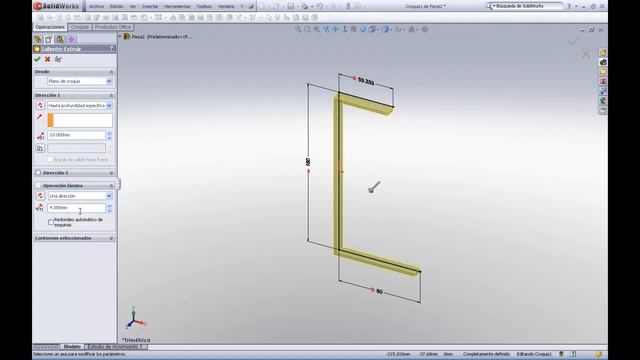Open the Plano de croquis dropdown
Image resolution: width=640 pixels, height=360 pixels.
[109, 81]
